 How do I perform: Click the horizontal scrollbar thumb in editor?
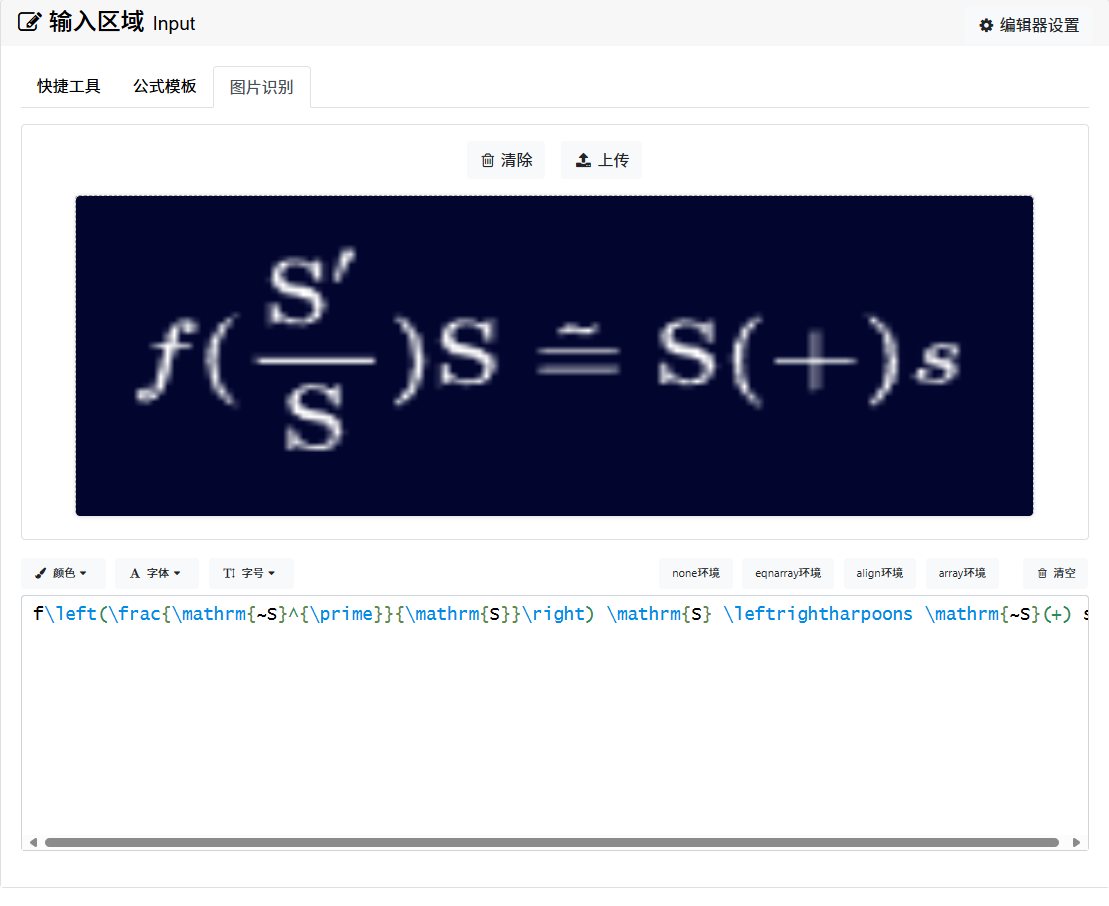point(552,842)
